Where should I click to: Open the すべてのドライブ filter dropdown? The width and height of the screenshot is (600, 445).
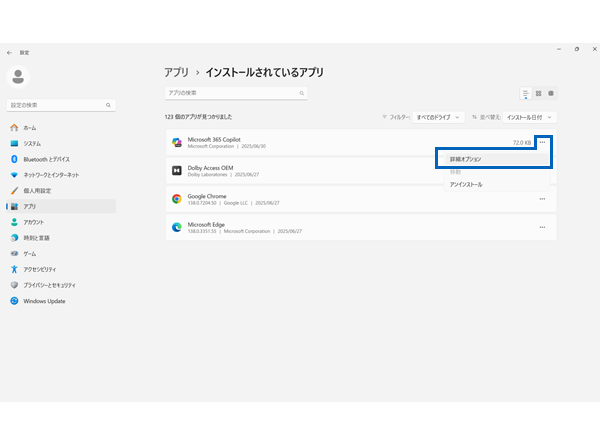[439, 117]
